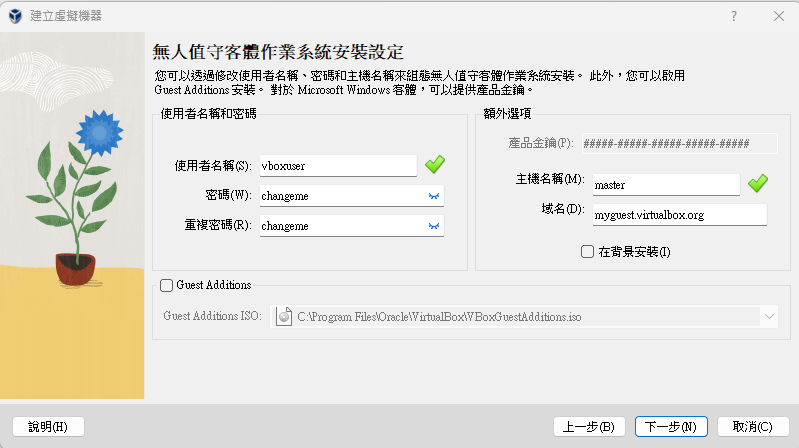Click the 域名(D) field with myguest.virtualbox.org
Screen dimensions: 799x448
pyautogui.click(x=680, y=215)
